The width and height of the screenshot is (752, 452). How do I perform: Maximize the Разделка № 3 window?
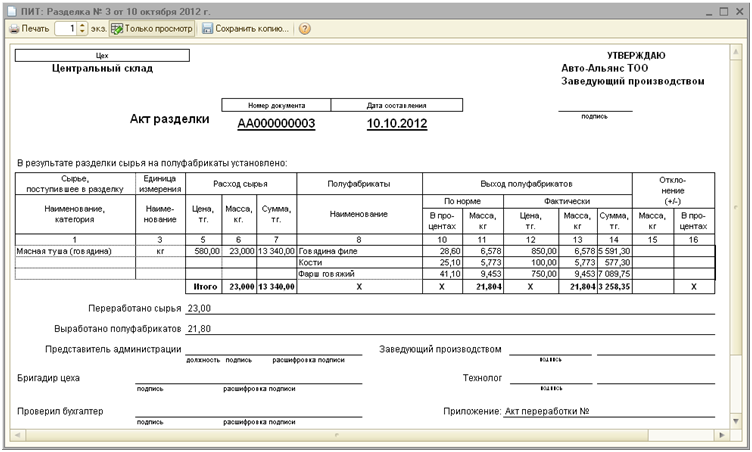point(723,9)
